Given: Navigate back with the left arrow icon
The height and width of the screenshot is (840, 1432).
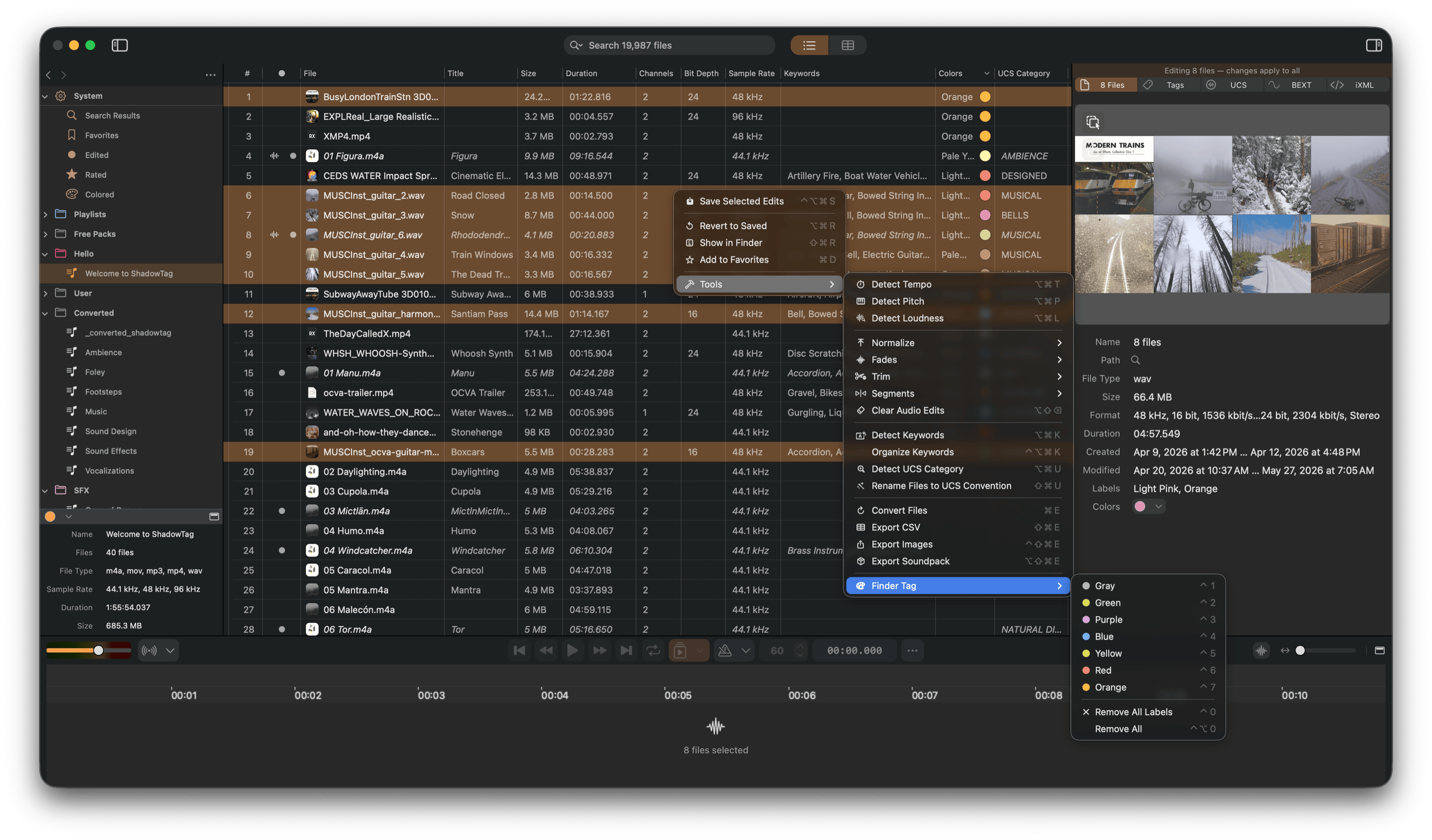Looking at the screenshot, I should click(x=48, y=74).
